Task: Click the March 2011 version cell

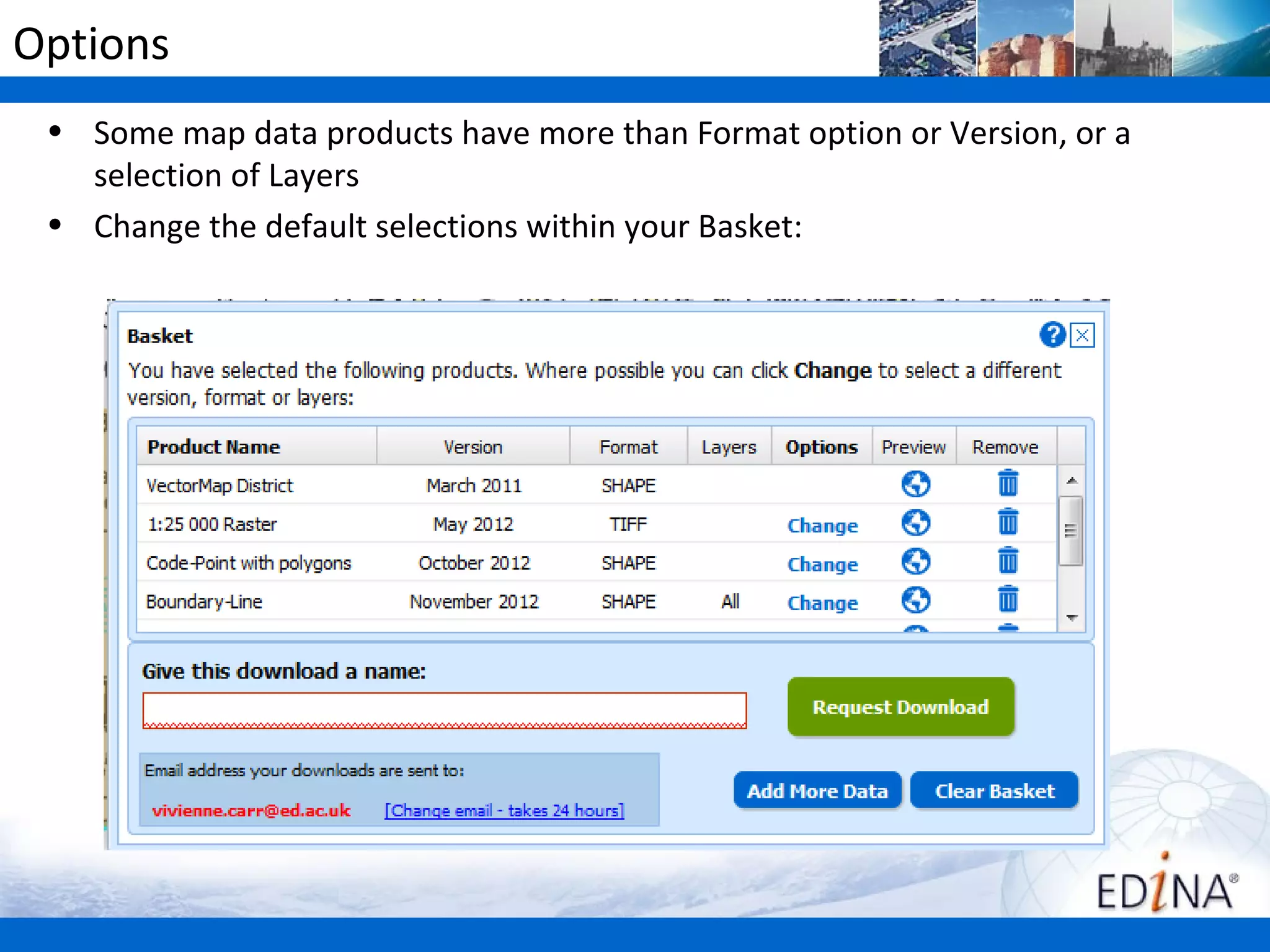Action: click(474, 485)
